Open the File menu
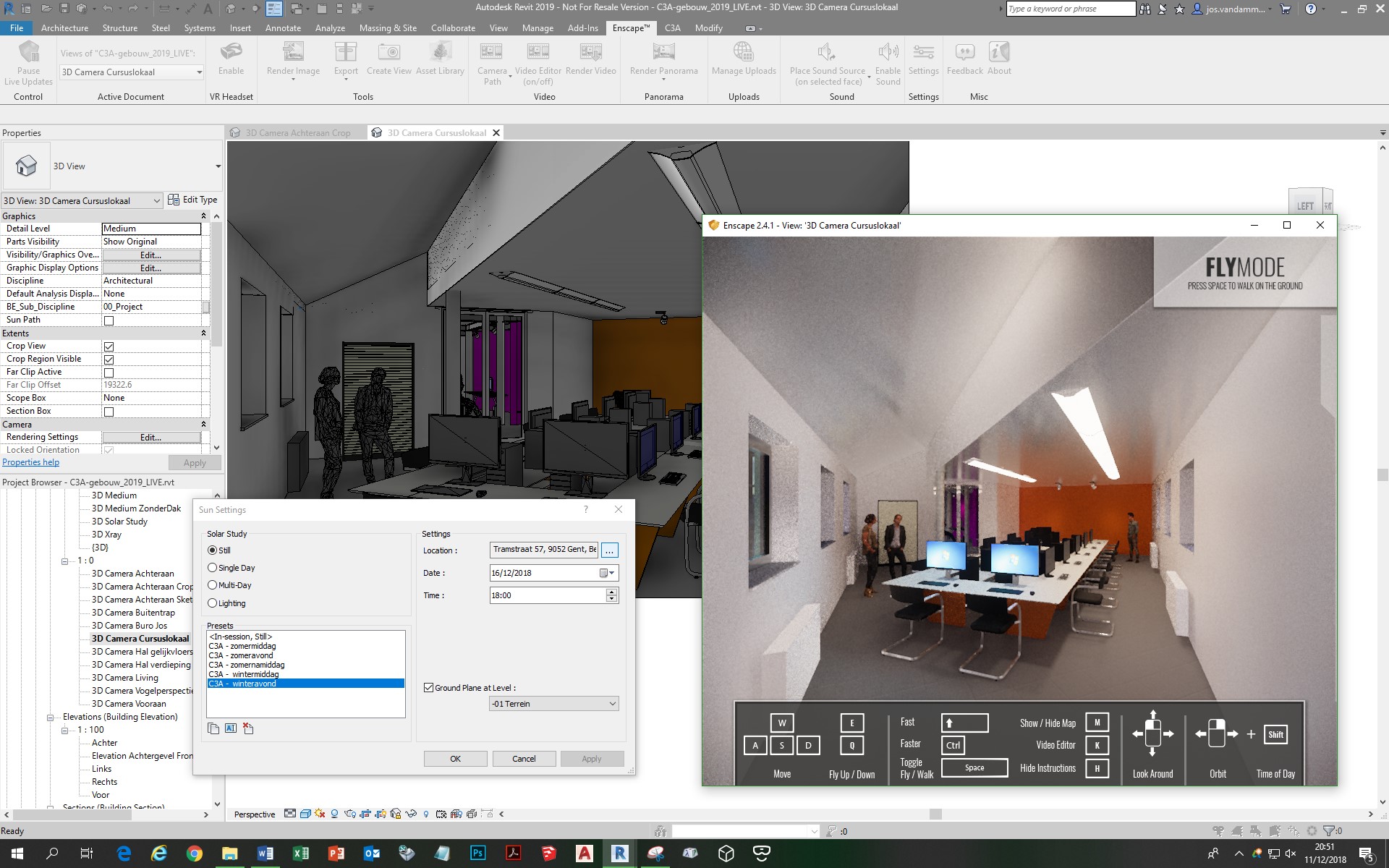The image size is (1389, 868). point(16,28)
